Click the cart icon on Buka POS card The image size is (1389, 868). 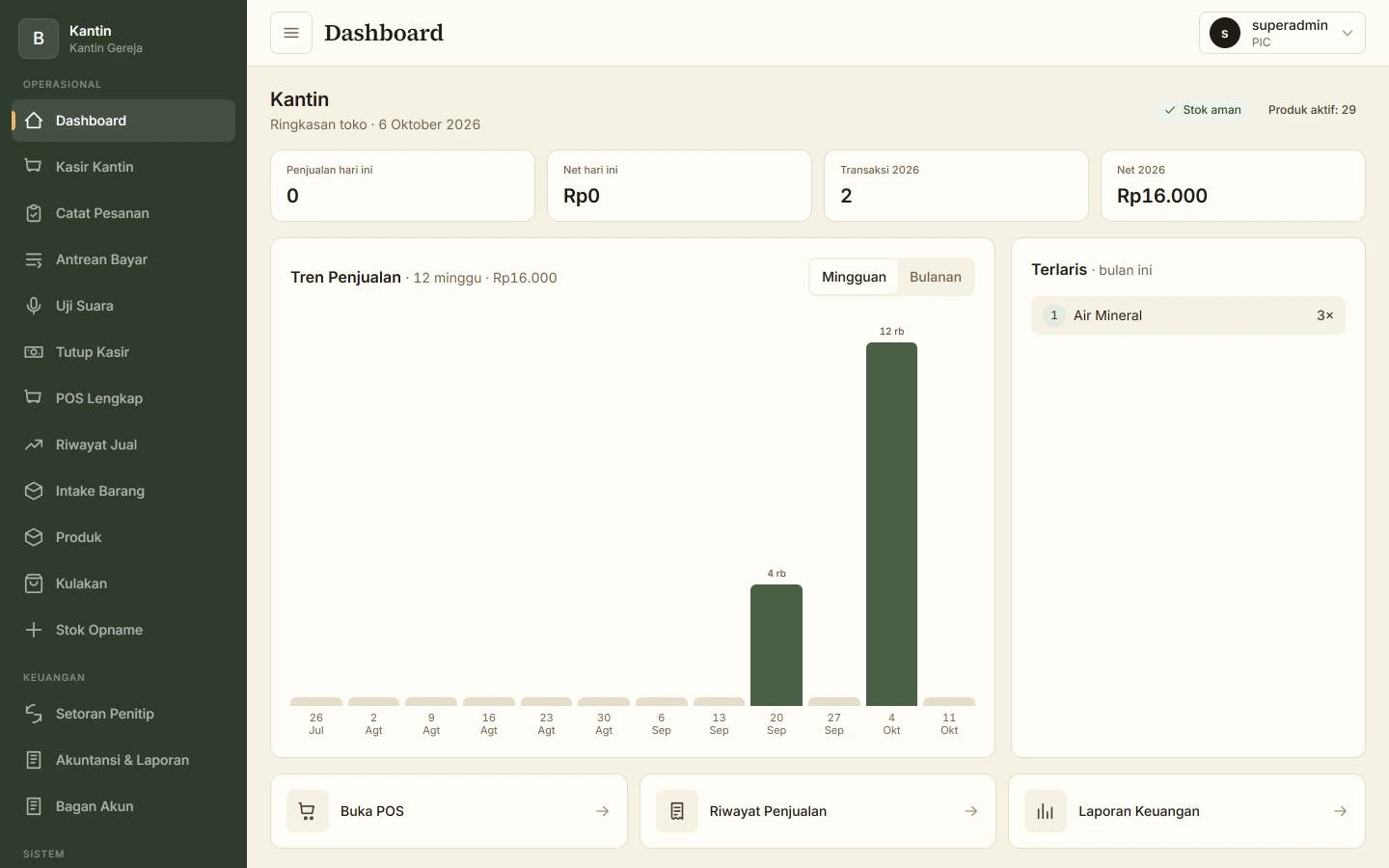coord(308,811)
